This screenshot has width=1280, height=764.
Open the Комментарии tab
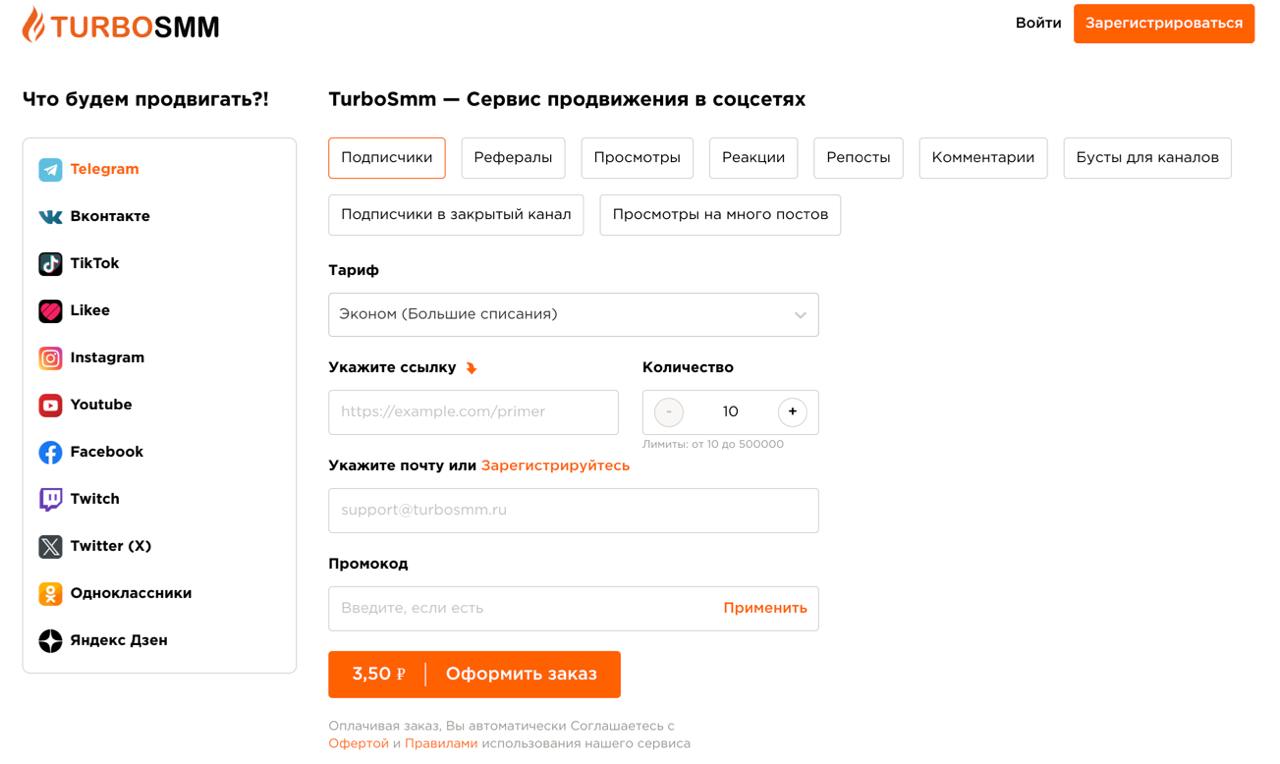pos(983,158)
